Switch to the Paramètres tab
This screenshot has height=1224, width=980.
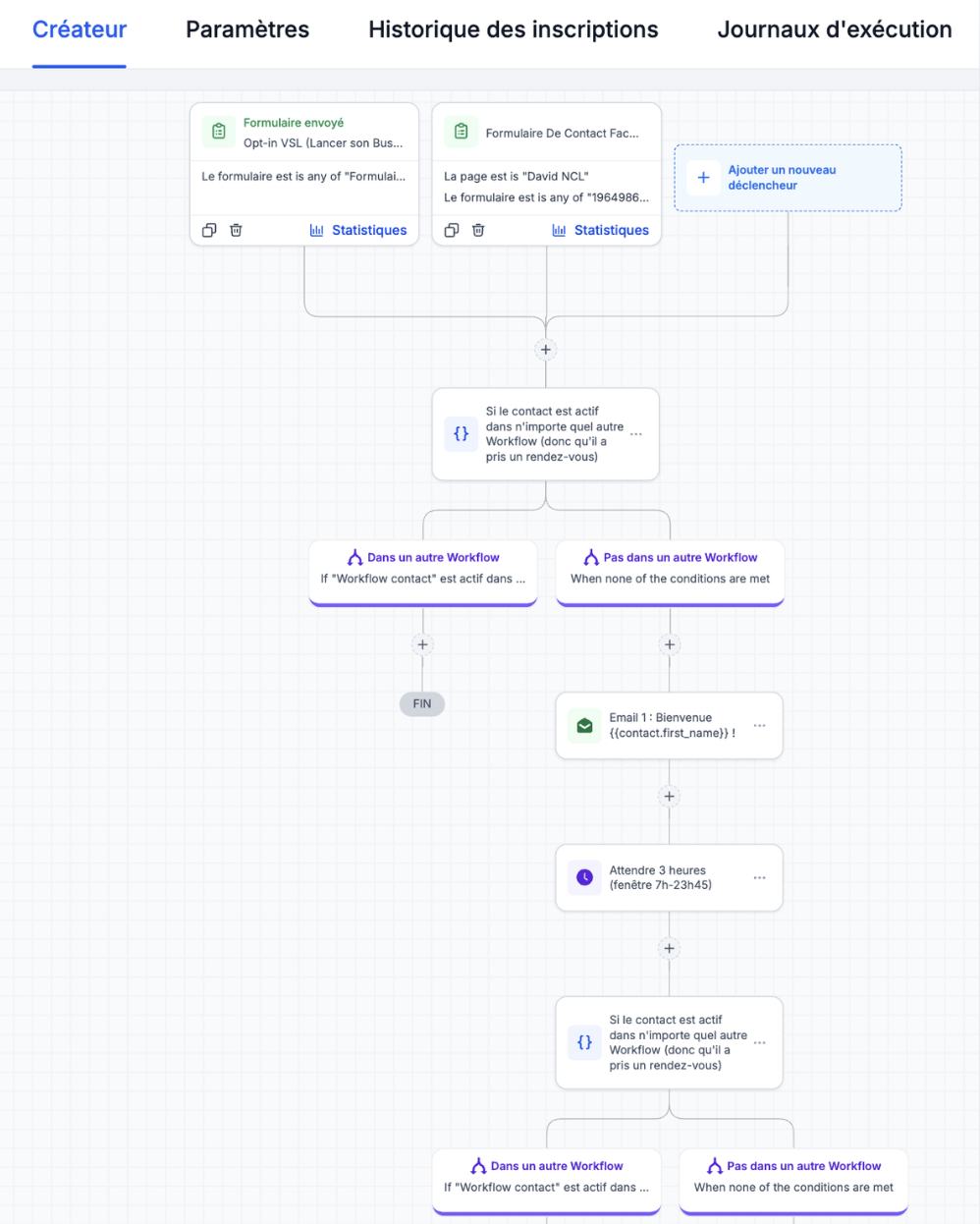click(x=247, y=29)
